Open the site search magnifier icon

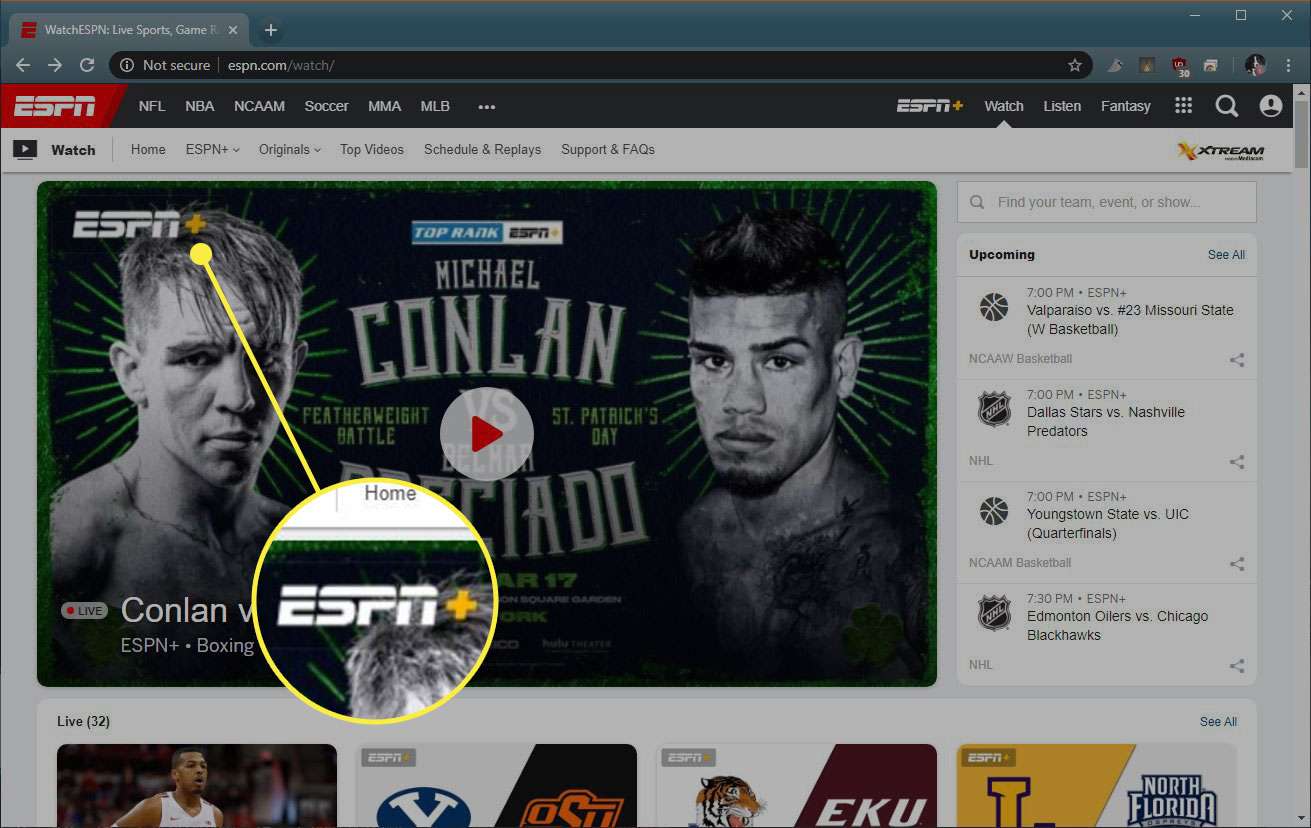[x=1226, y=106]
